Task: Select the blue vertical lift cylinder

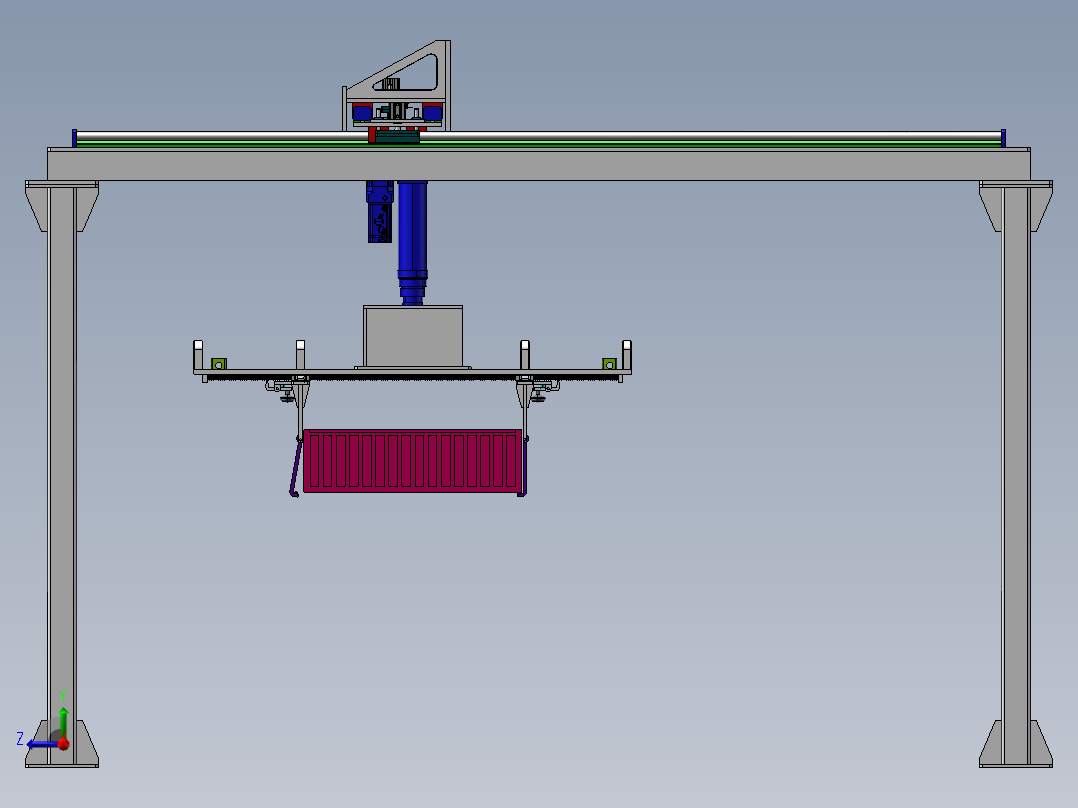Action: pyautogui.click(x=412, y=242)
